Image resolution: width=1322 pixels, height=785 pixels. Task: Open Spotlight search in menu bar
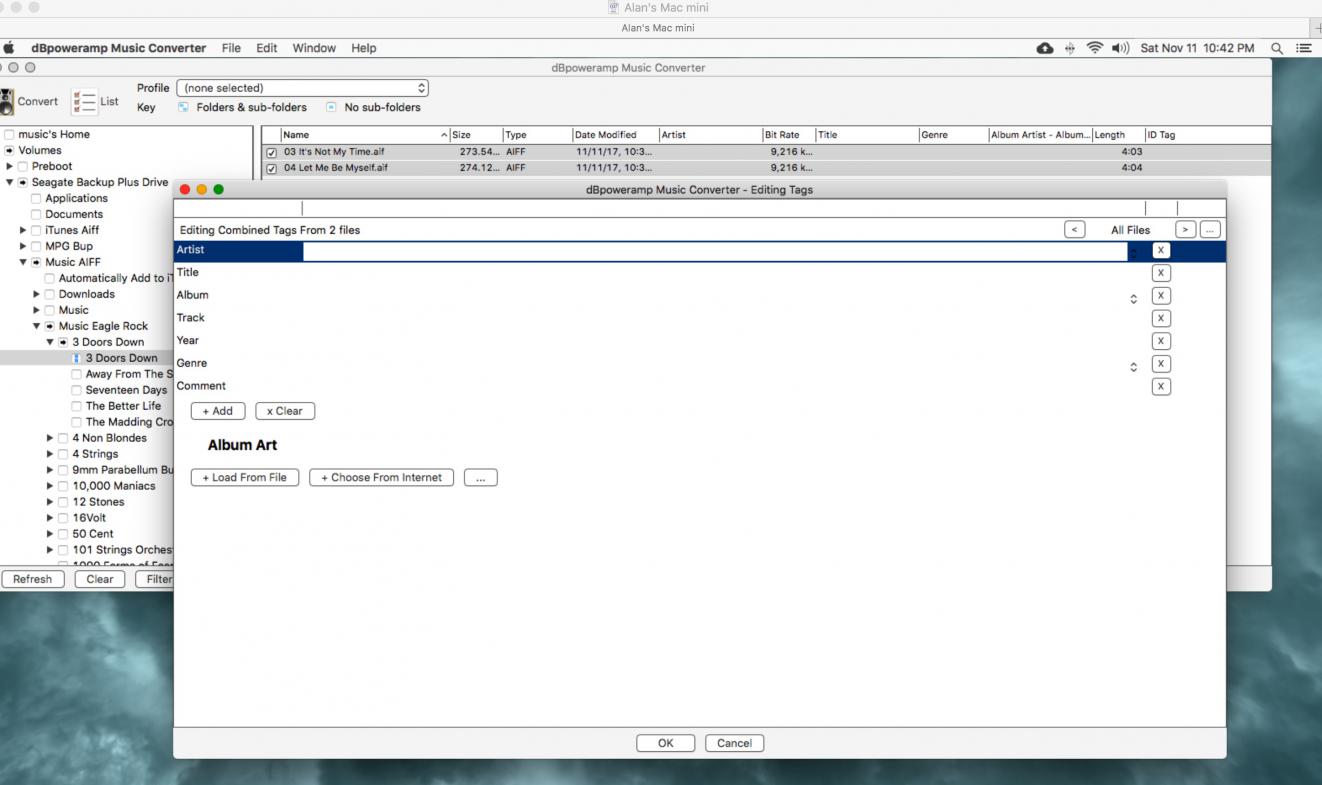[1277, 48]
